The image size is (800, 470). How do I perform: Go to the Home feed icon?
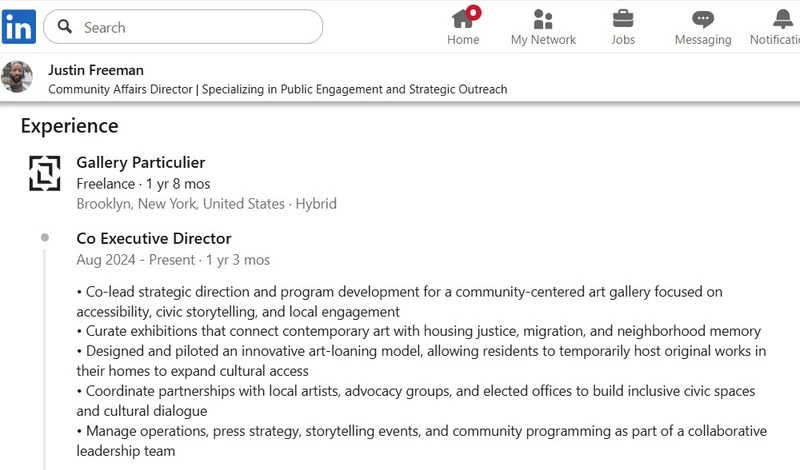463,19
